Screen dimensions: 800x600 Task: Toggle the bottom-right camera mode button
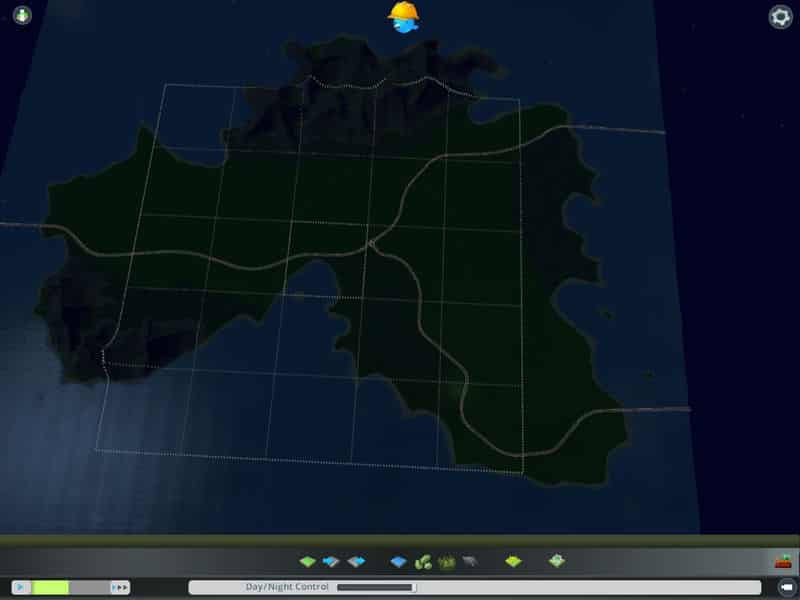pos(786,587)
